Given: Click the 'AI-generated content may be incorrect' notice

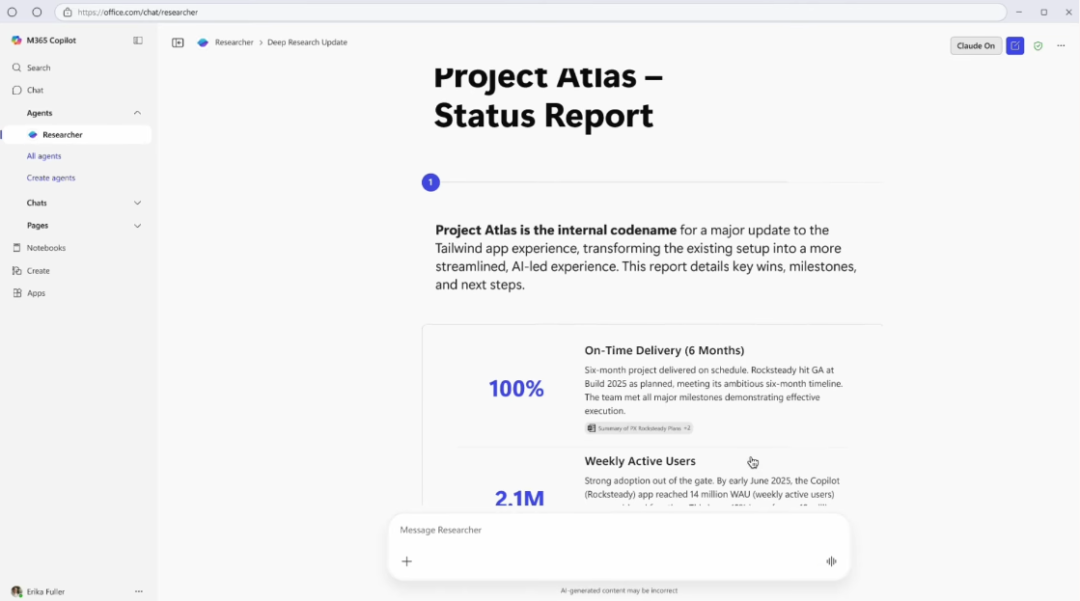Looking at the screenshot, I should click(619, 591).
